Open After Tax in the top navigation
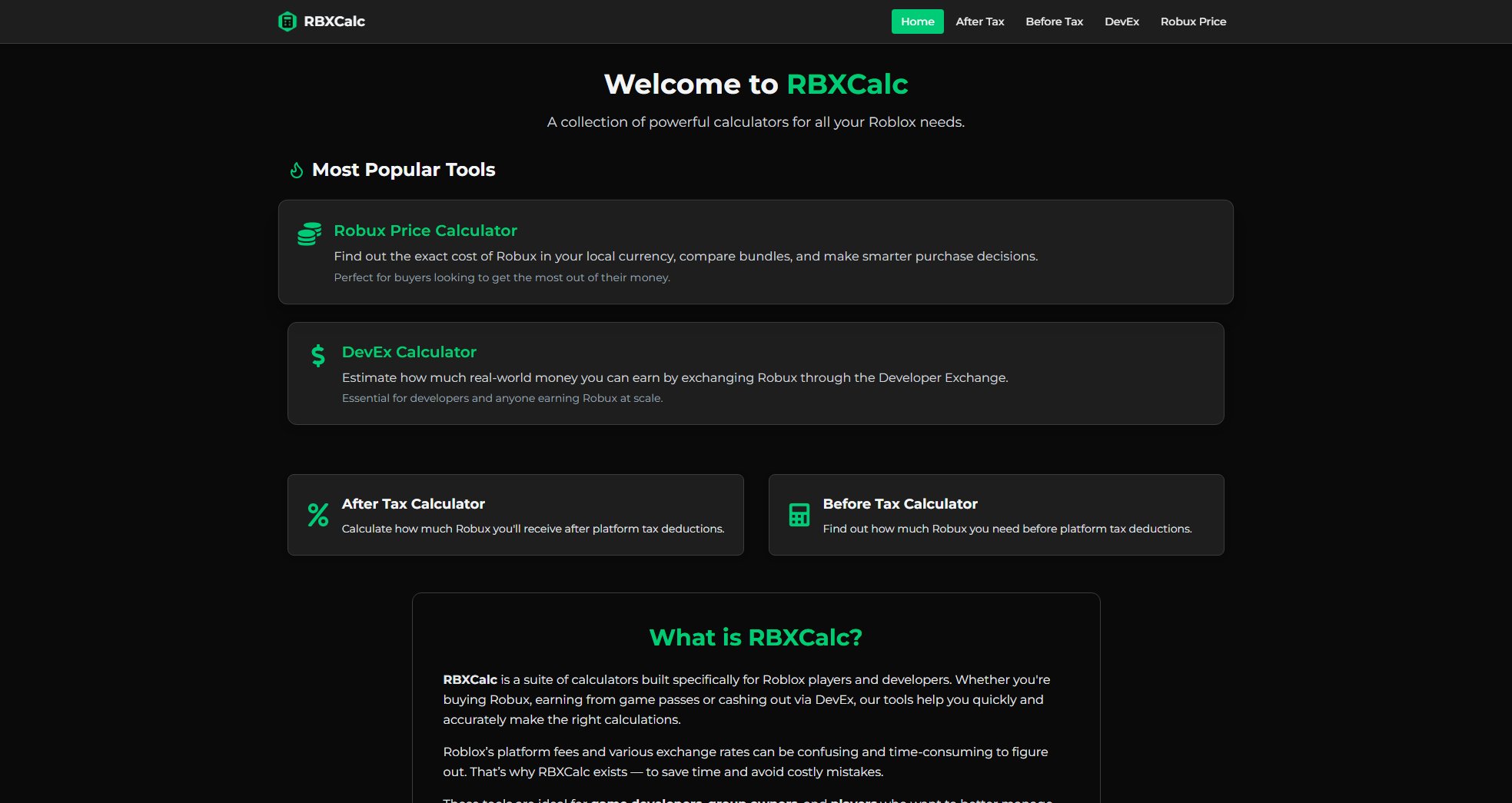The image size is (1512, 803). tap(979, 22)
